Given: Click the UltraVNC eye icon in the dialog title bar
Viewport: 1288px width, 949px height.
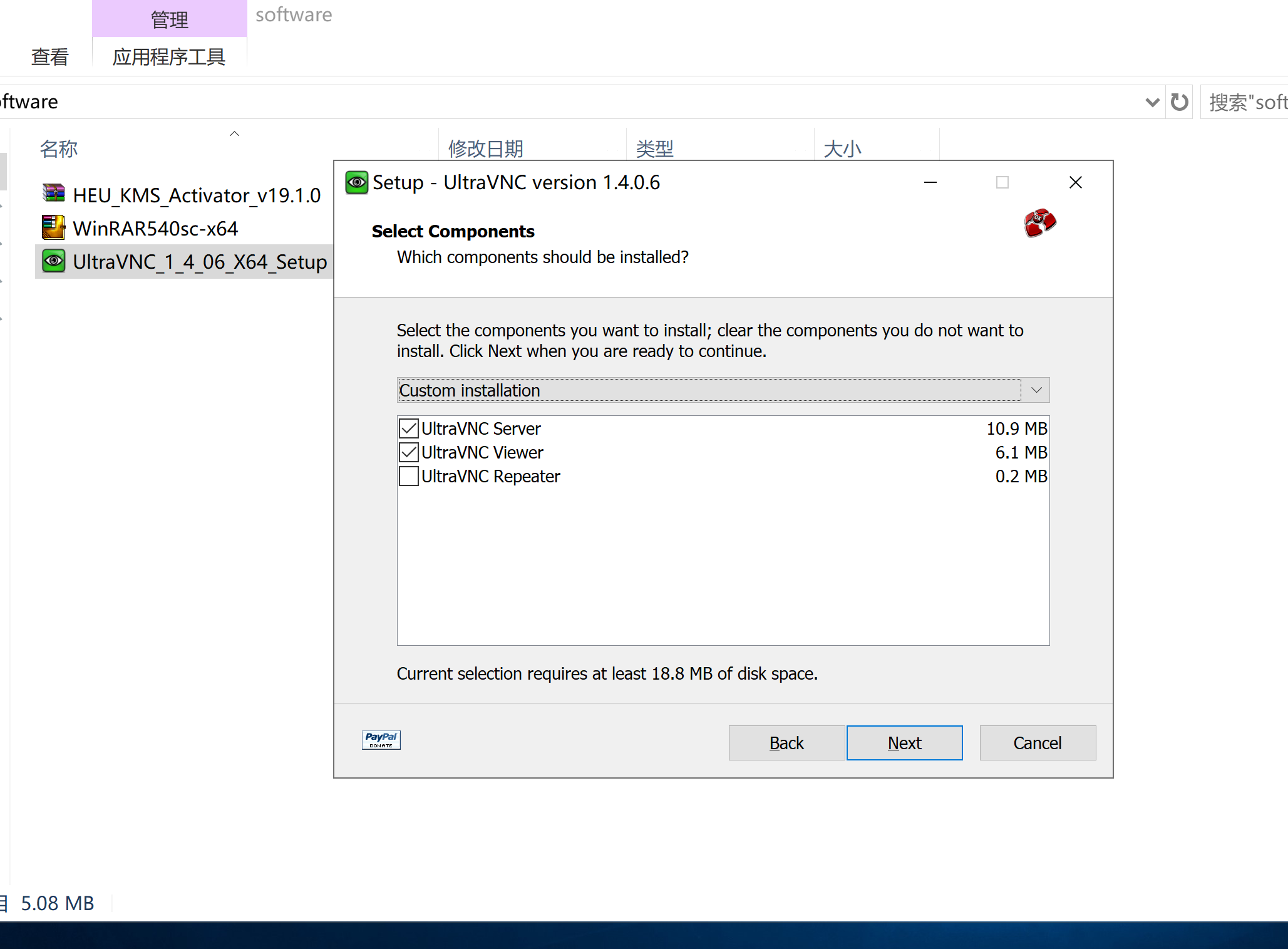Looking at the screenshot, I should pyautogui.click(x=357, y=182).
